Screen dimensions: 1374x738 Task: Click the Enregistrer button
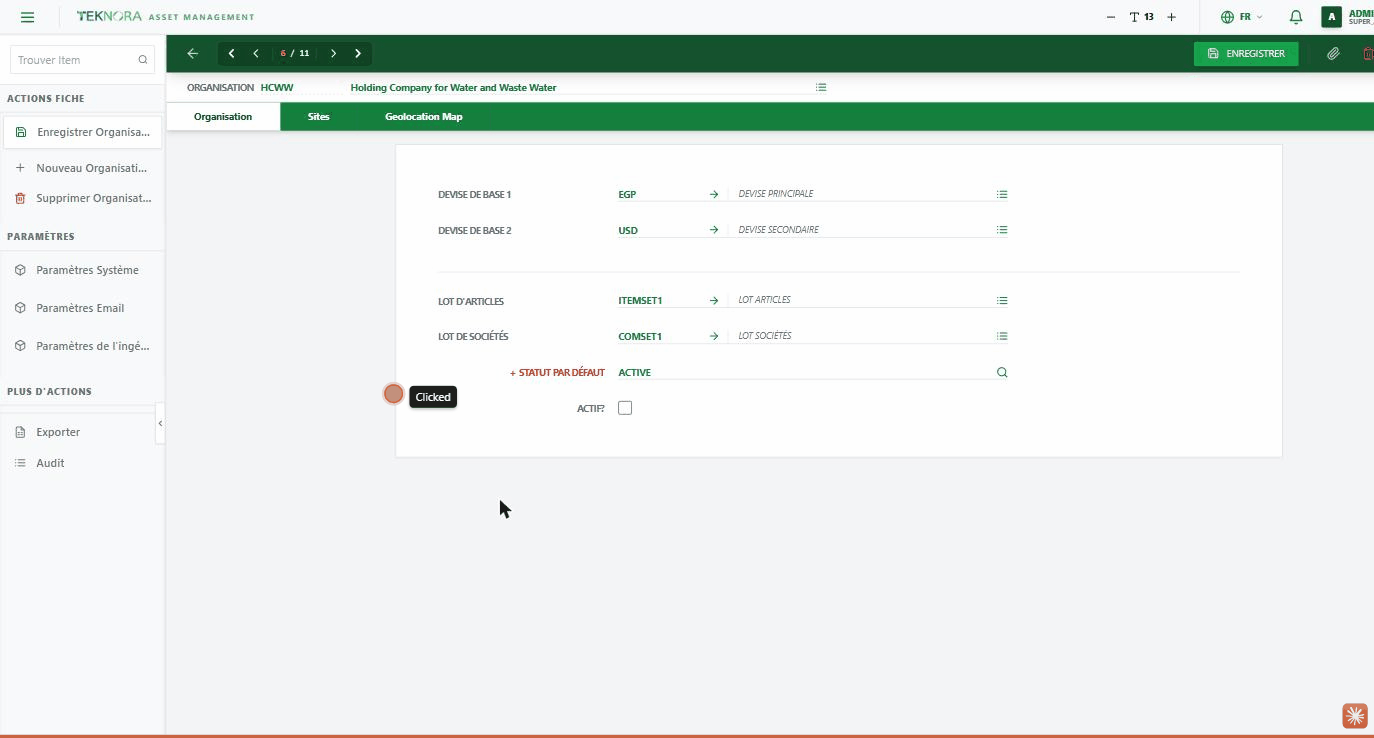click(1246, 53)
